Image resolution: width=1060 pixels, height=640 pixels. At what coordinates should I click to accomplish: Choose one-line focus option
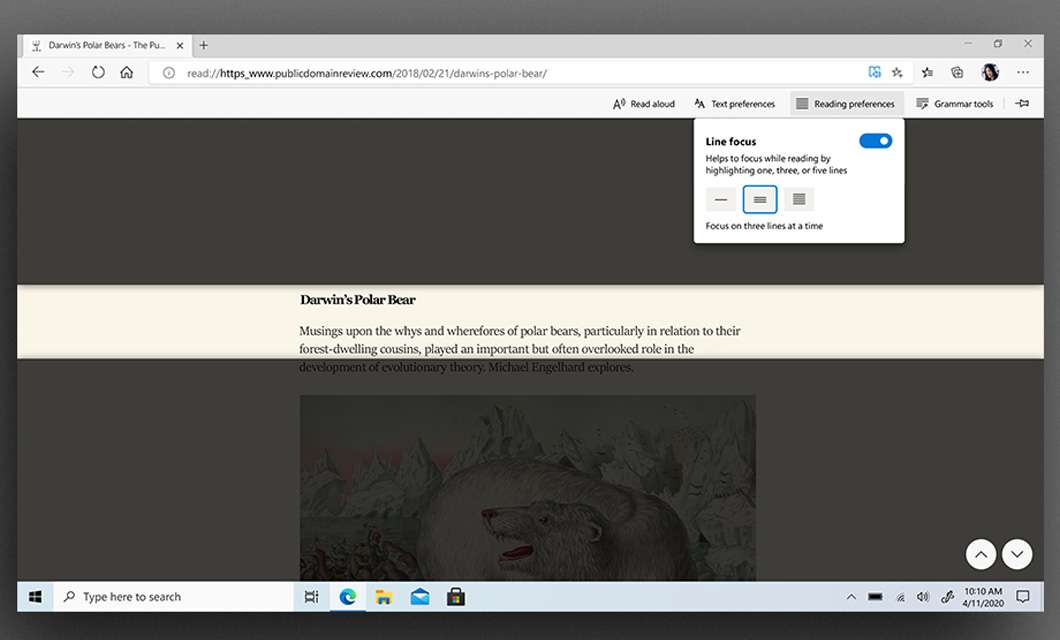(x=721, y=199)
